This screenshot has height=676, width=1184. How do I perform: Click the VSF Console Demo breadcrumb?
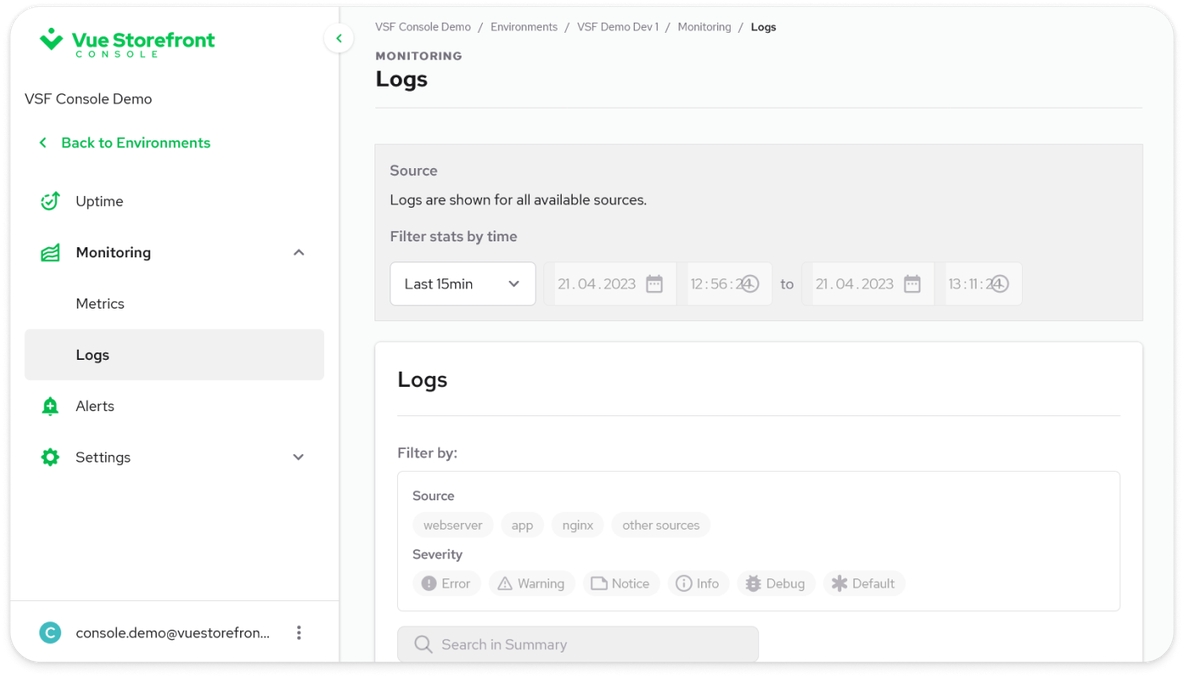click(423, 27)
